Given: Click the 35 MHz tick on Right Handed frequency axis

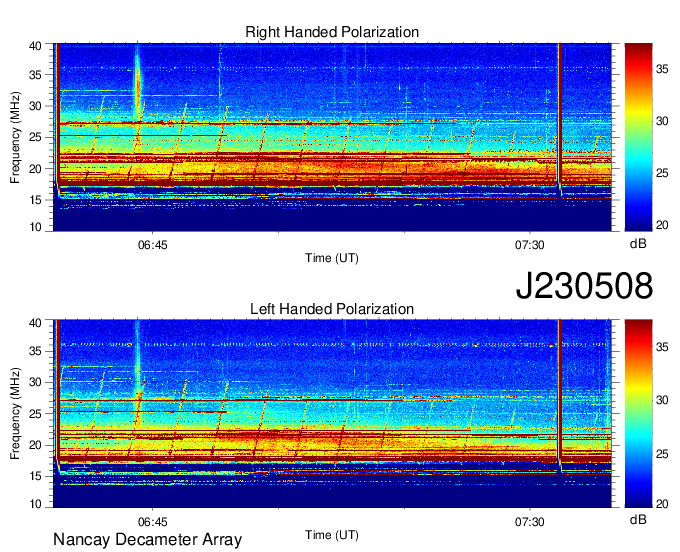Looking at the screenshot, I should click(x=35, y=75).
